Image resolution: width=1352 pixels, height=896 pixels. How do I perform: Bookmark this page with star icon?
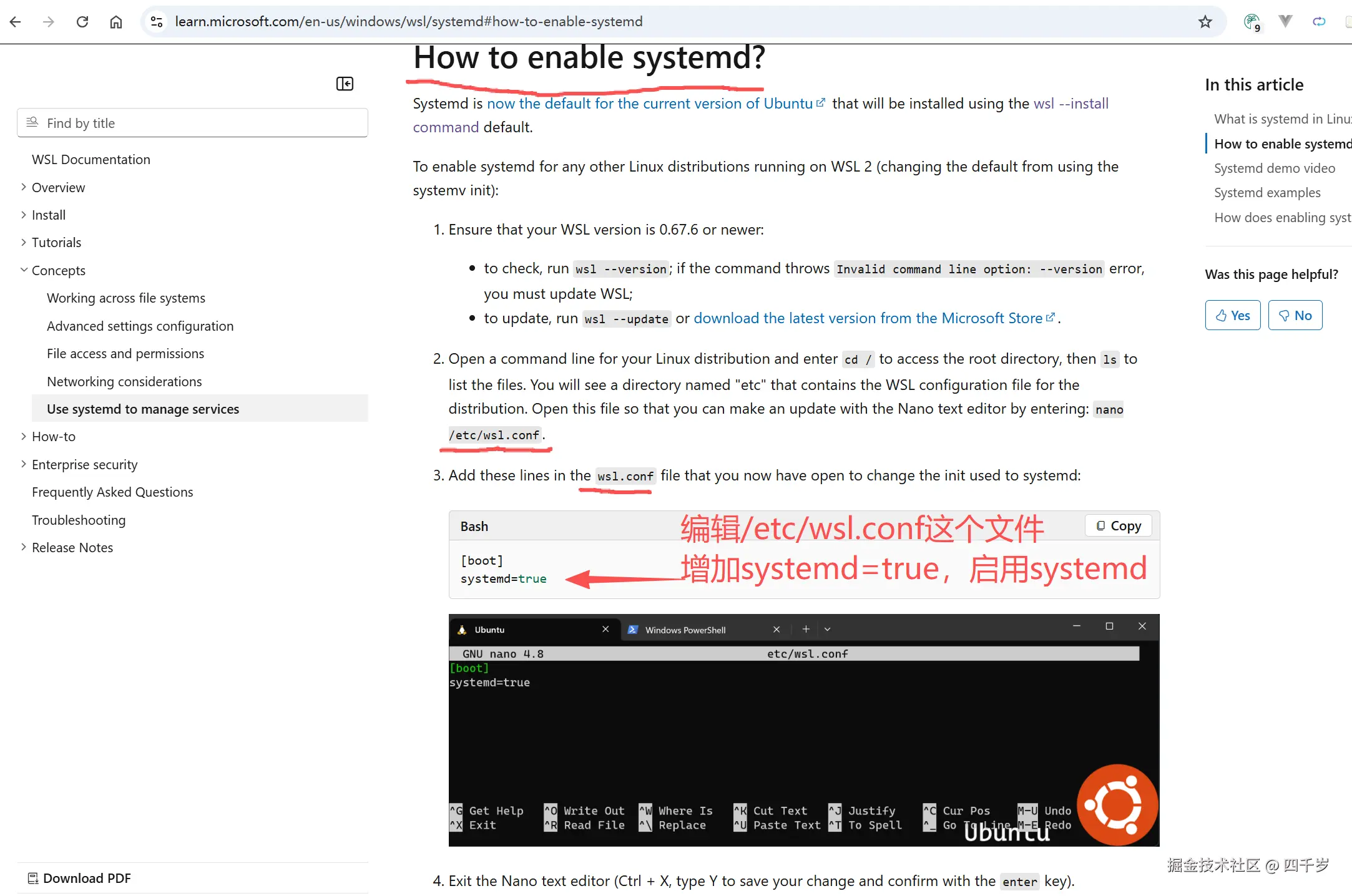pos(1205,22)
